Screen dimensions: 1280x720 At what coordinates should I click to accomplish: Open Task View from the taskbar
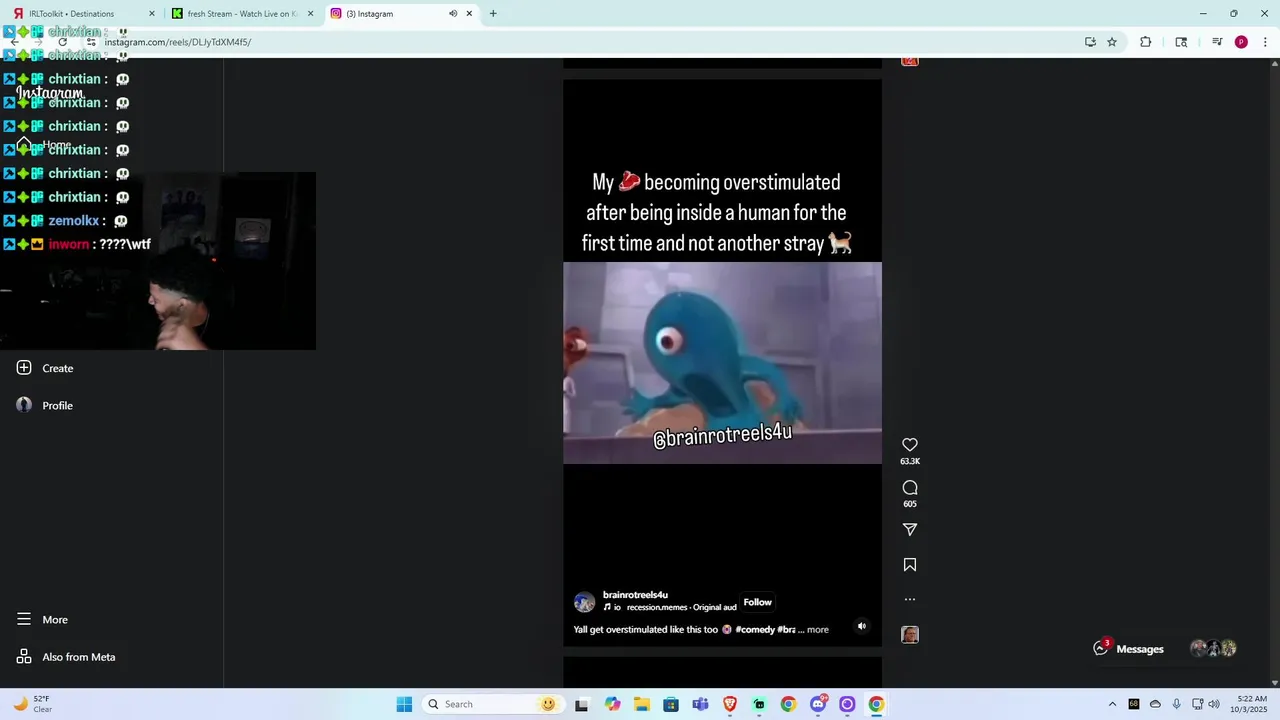tap(581, 704)
